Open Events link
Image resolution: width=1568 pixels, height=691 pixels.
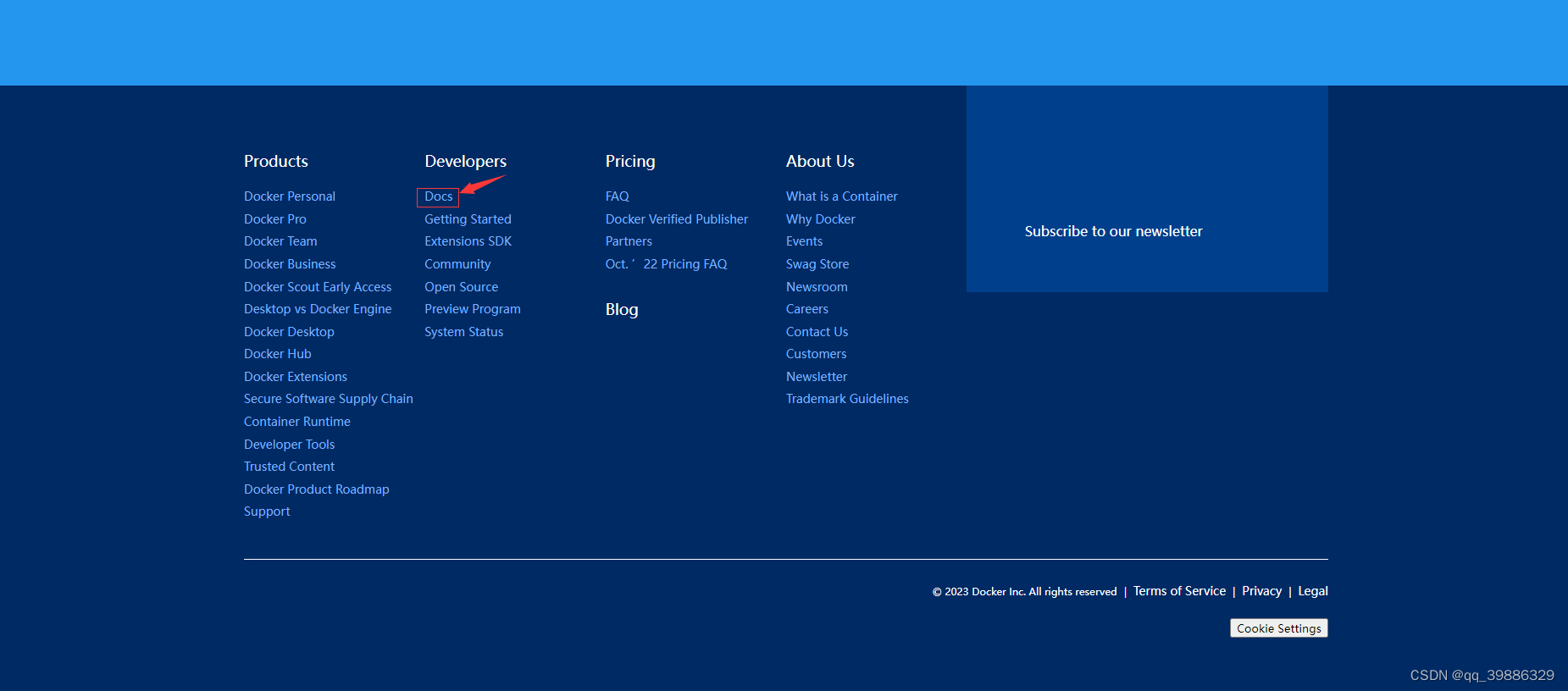click(x=805, y=241)
